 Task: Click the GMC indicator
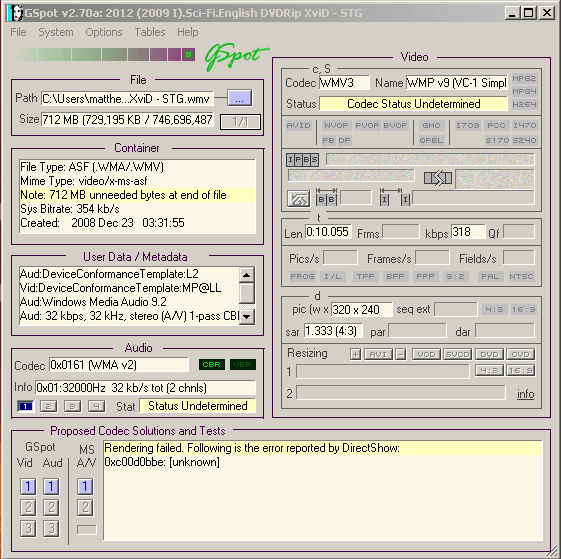(431, 125)
